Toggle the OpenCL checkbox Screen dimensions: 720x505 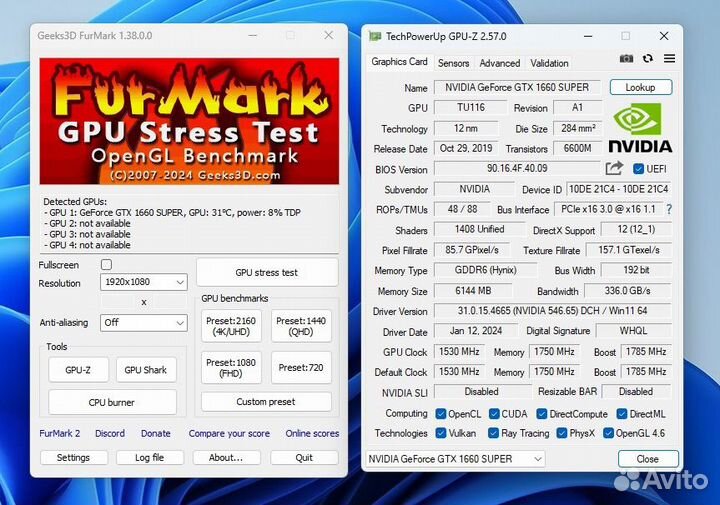[x=441, y=414]
